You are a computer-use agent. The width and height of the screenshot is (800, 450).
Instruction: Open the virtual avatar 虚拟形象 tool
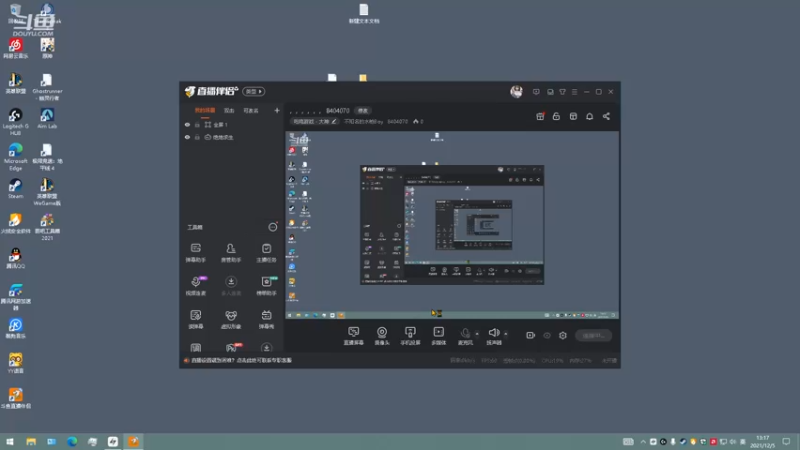pos(231,319)
